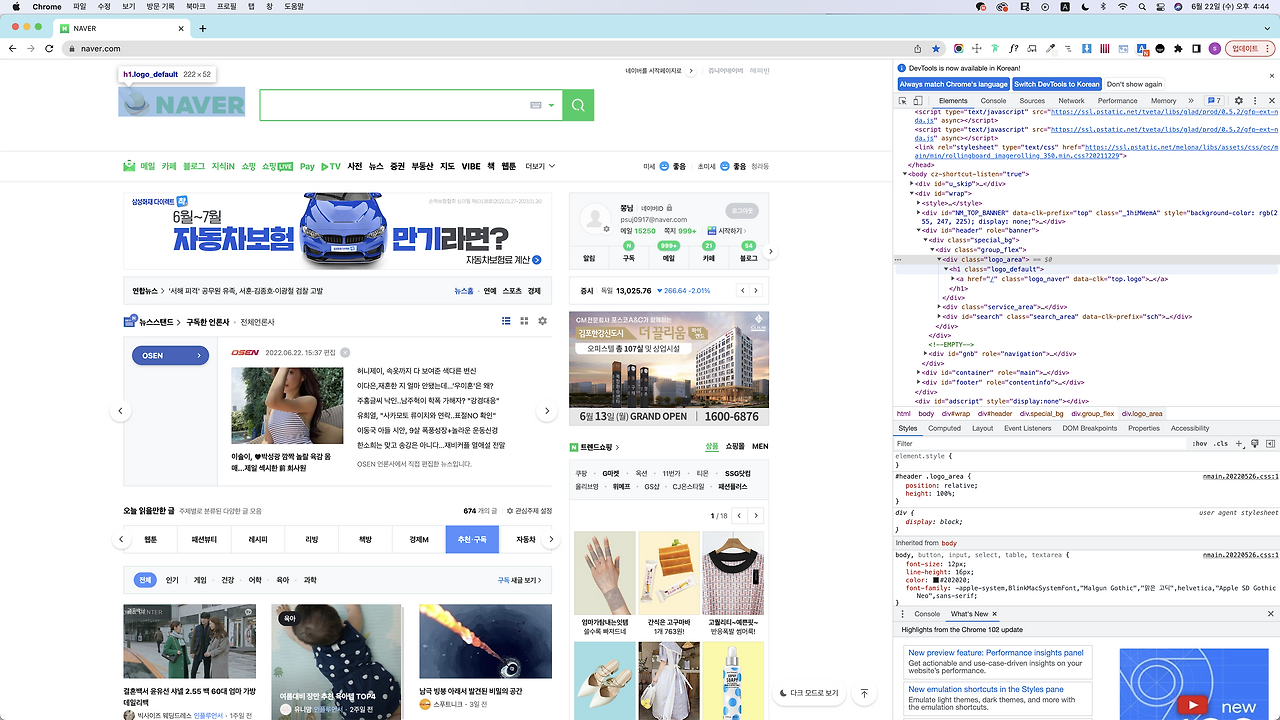
Task: Switch to the Console tab in DevTools
Action: point(993,100)
